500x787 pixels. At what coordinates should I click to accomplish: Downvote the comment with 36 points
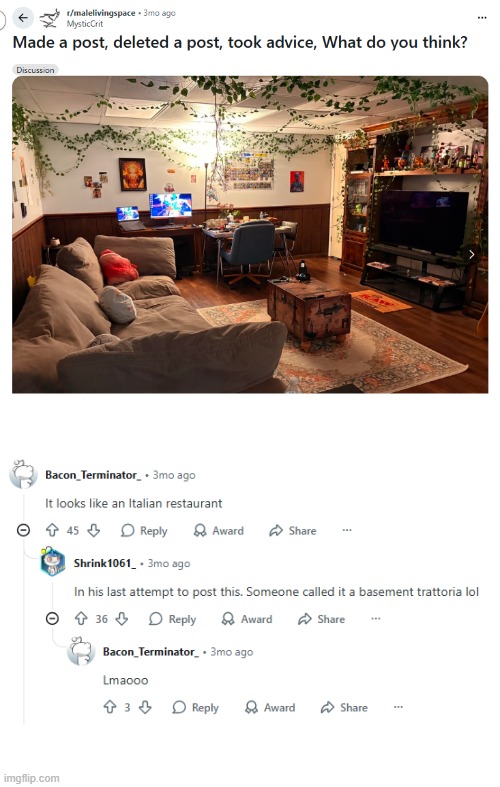pyautogui.click(x=122, y=619)
